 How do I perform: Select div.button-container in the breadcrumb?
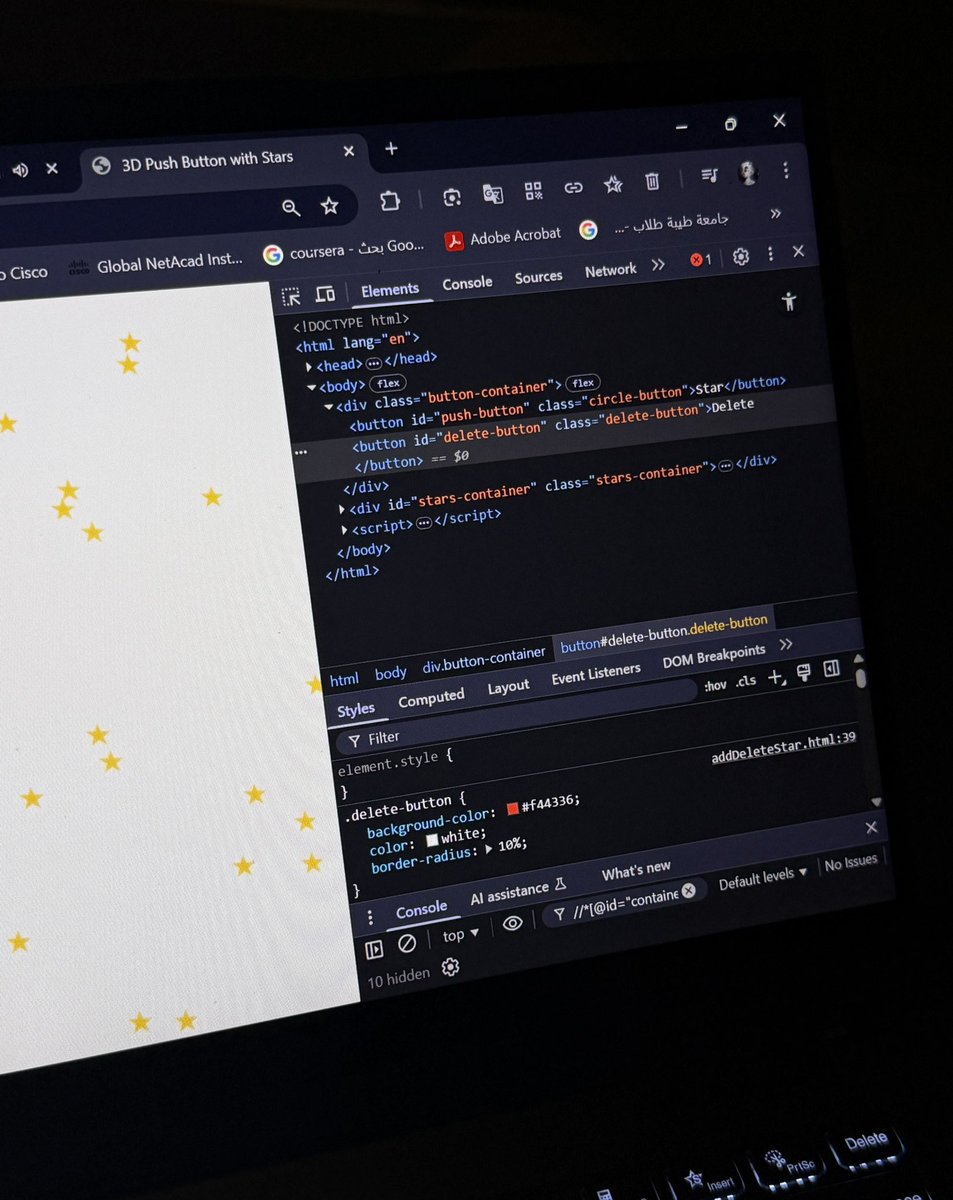point(484,660)
